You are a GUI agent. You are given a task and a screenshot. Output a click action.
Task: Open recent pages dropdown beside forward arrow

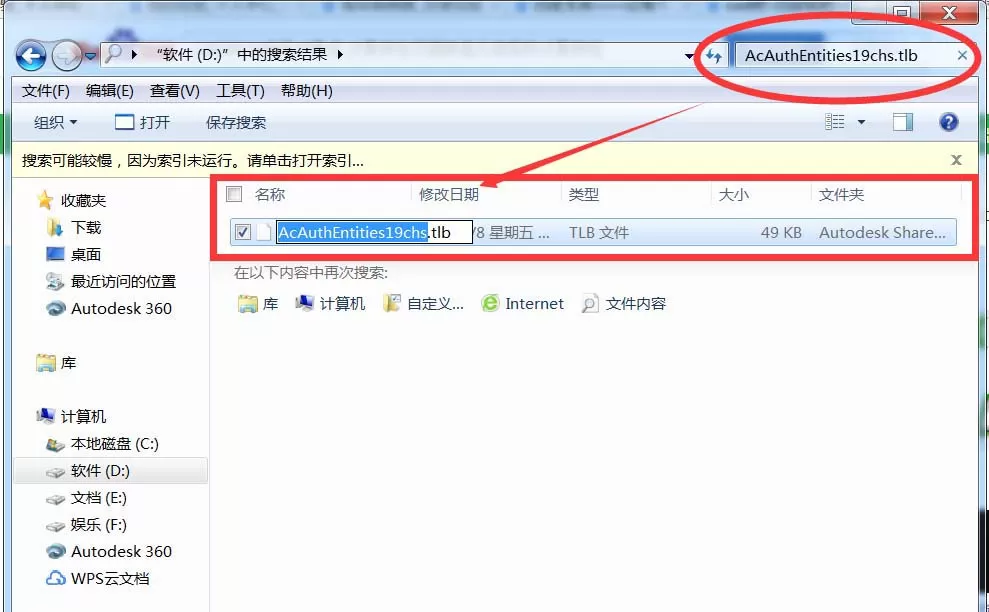click(91, 56)
